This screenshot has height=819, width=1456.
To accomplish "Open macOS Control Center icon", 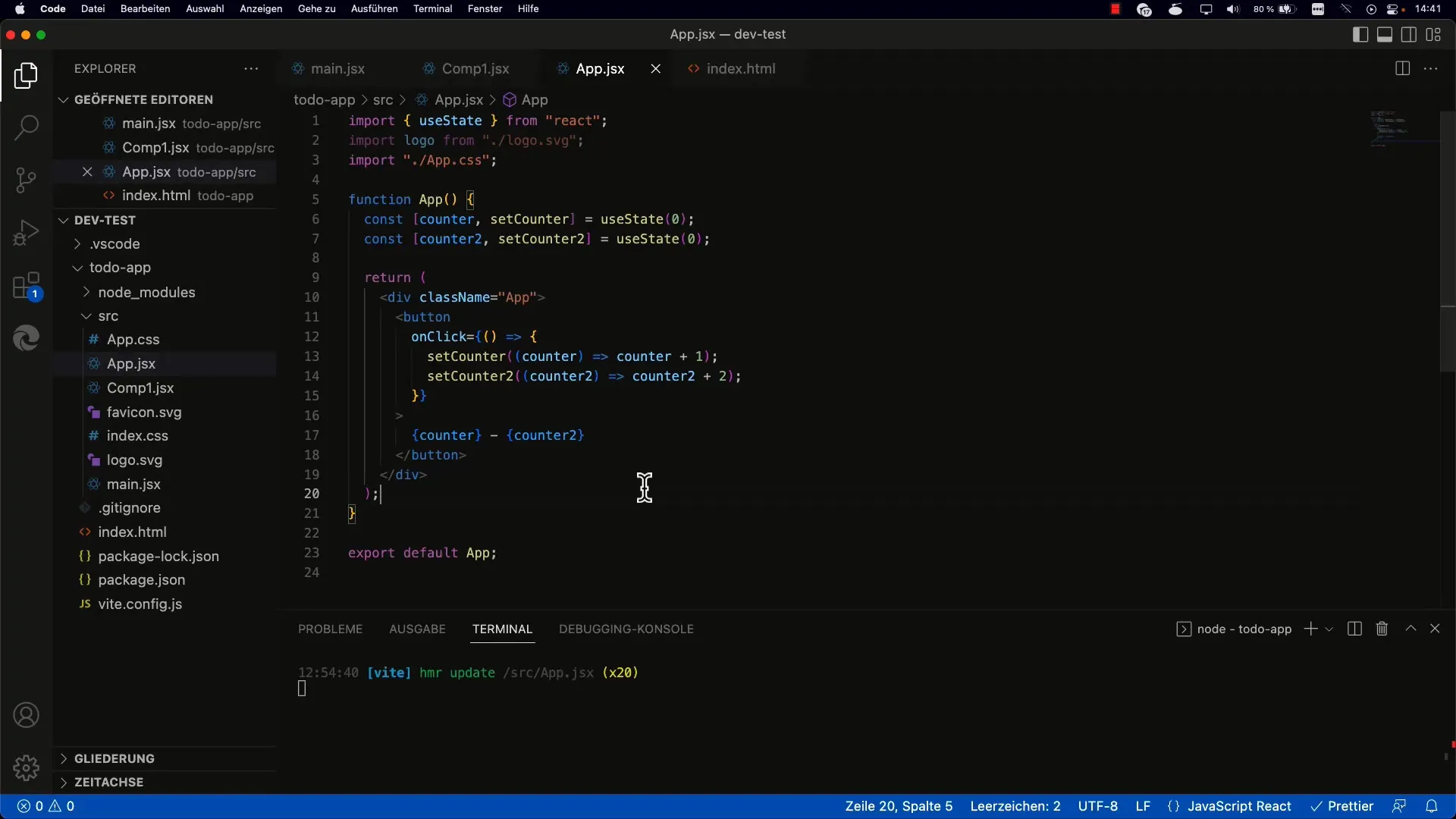I will (1394, 9).
